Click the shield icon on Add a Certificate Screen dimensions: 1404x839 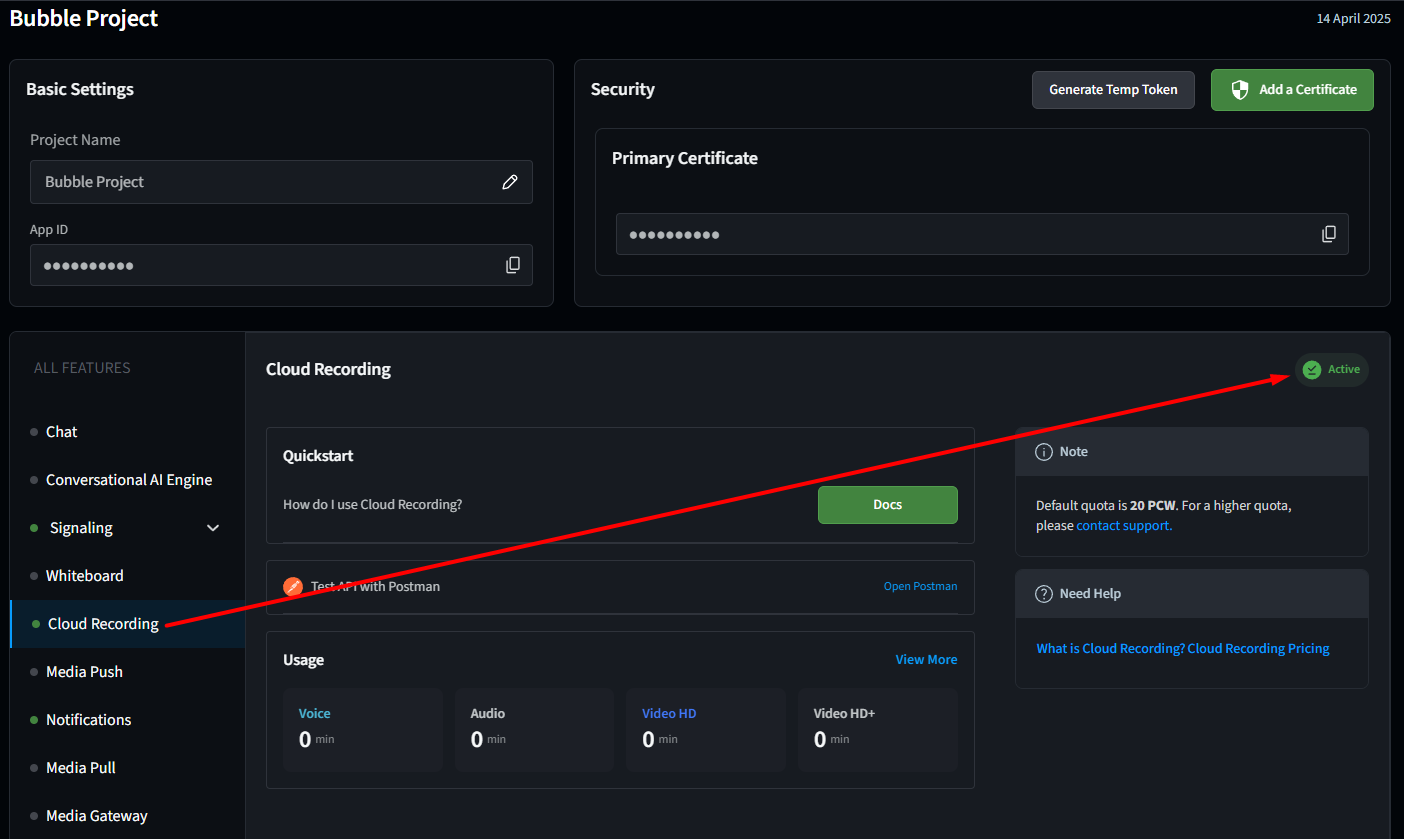click(1240, 90)
